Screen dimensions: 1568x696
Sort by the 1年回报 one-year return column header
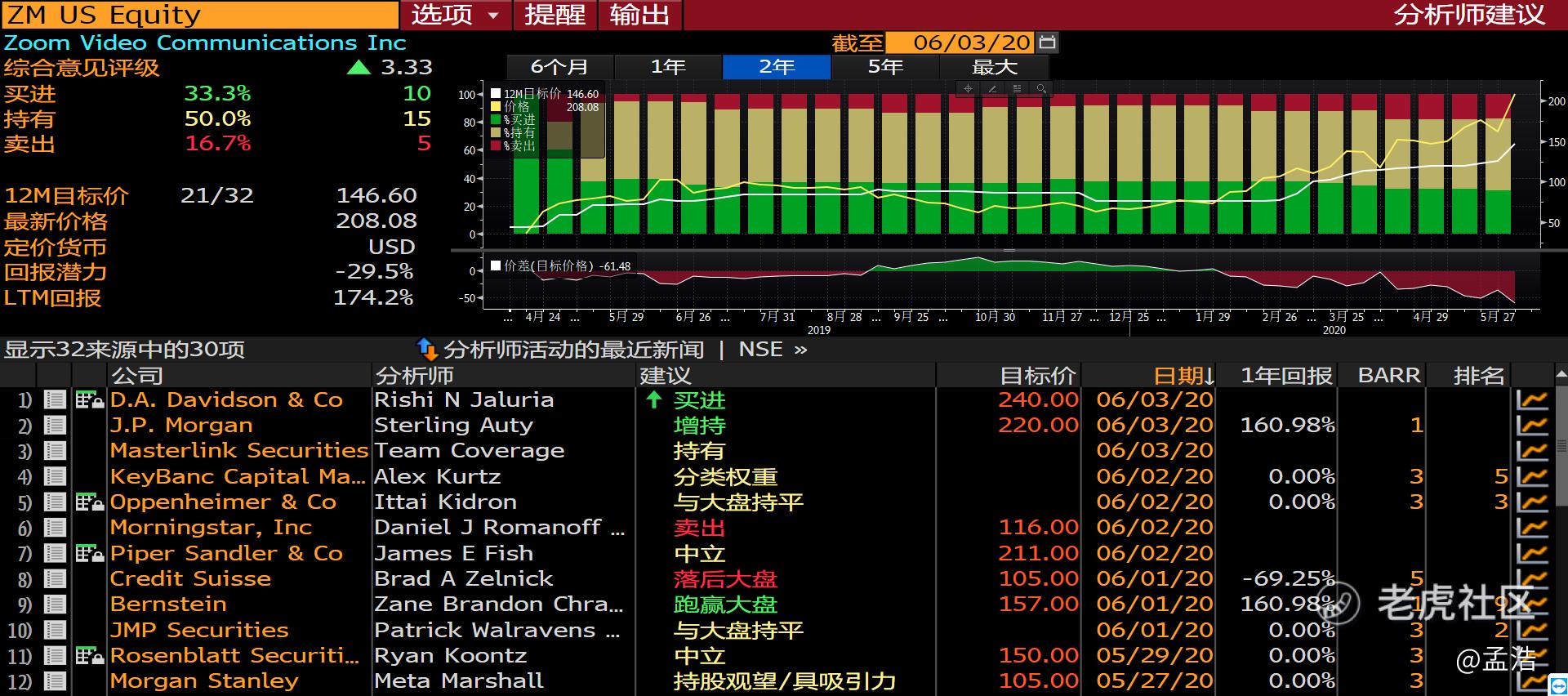pyautogui.click(x=1287, y=376)
